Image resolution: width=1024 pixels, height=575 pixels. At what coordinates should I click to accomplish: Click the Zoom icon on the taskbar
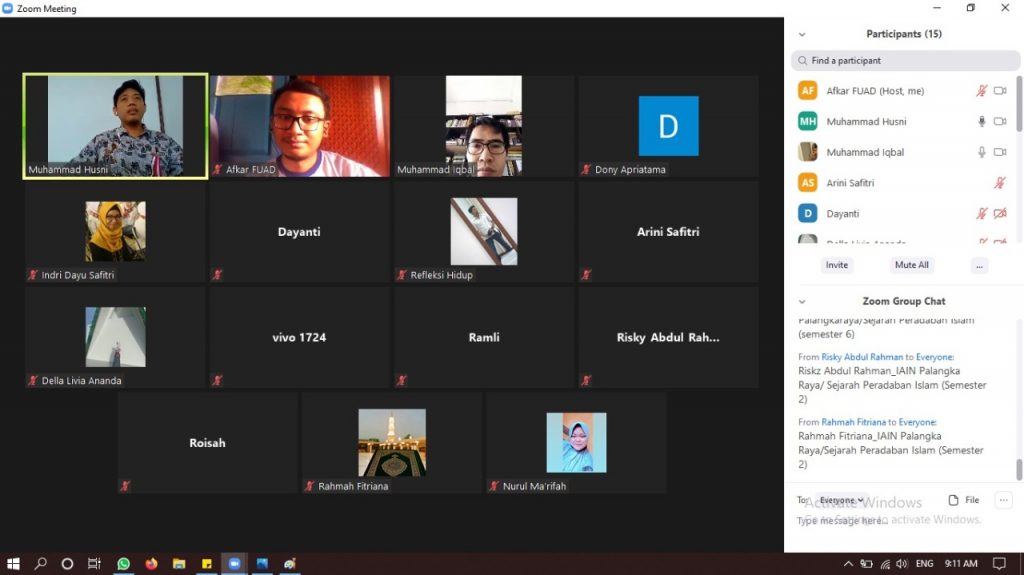(x=234, y=563)
